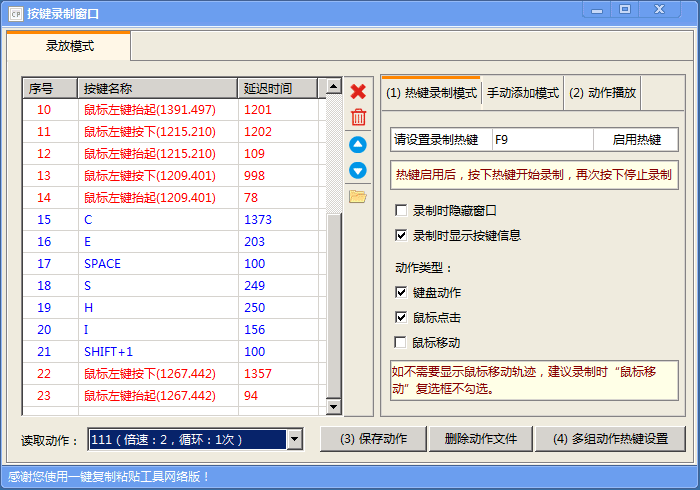Open (4) 多组动作热键设置
Viewport: 700px width, 490px height.
pos(609,439)
